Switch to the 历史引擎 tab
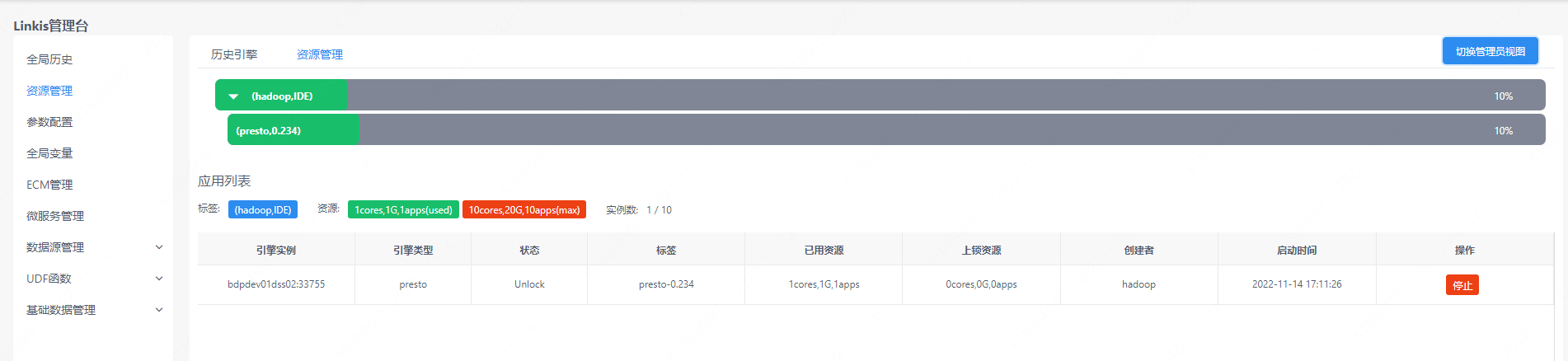 (x=234, y=54)
